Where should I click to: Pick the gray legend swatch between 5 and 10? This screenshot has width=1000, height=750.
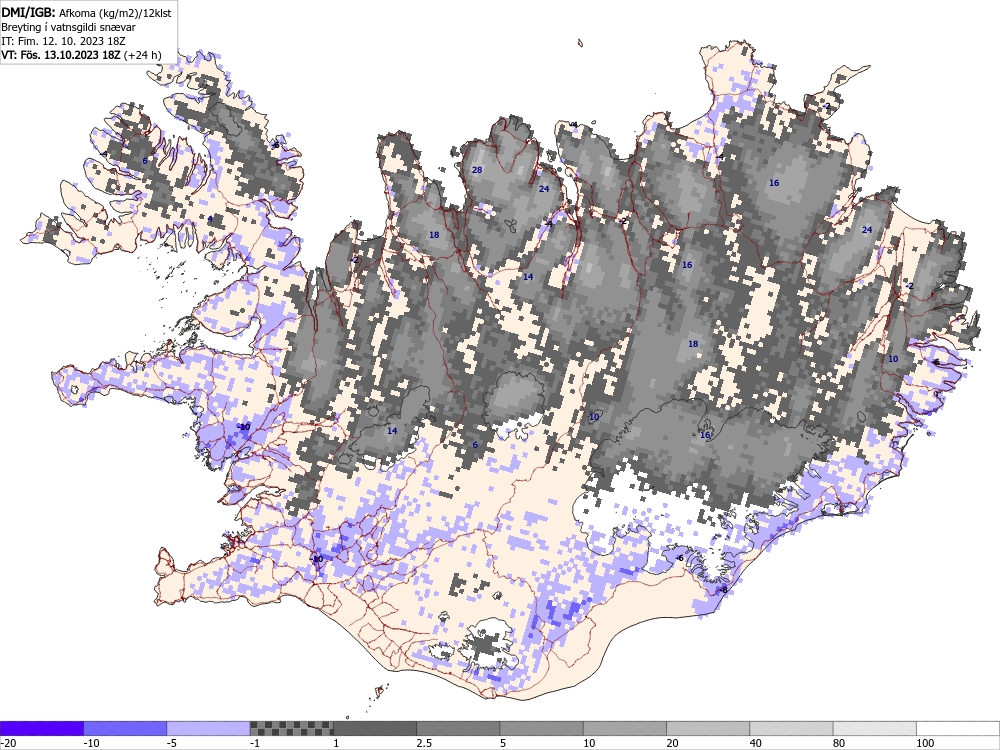[541, 728]
